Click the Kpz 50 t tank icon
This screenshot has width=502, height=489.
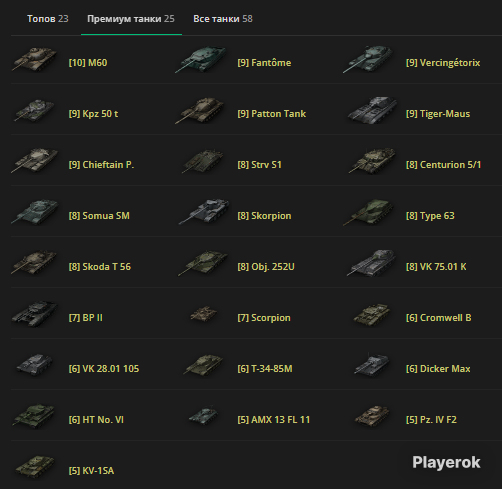(34, 110)
